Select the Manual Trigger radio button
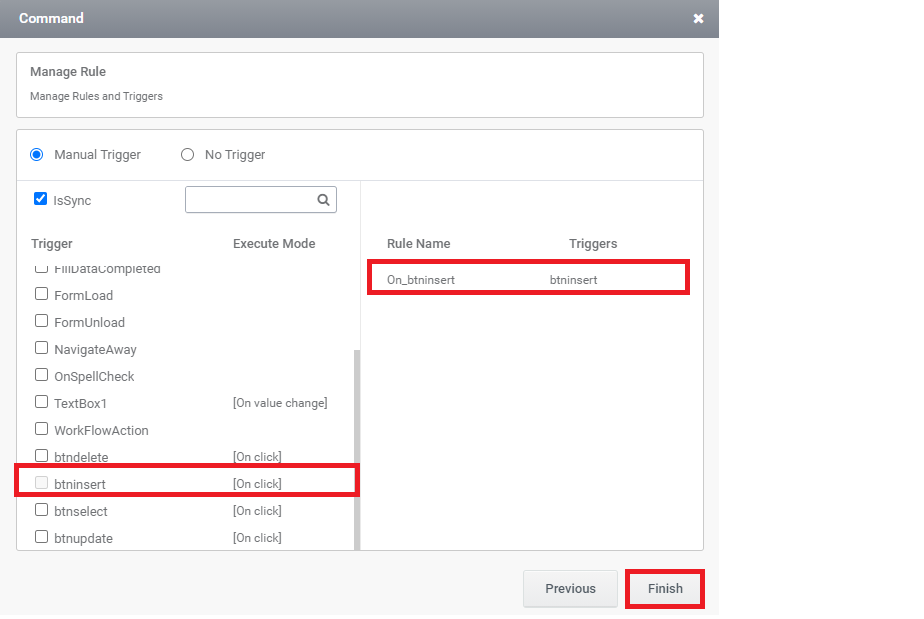Screen dimensions: 924x619 coord(37,154)
